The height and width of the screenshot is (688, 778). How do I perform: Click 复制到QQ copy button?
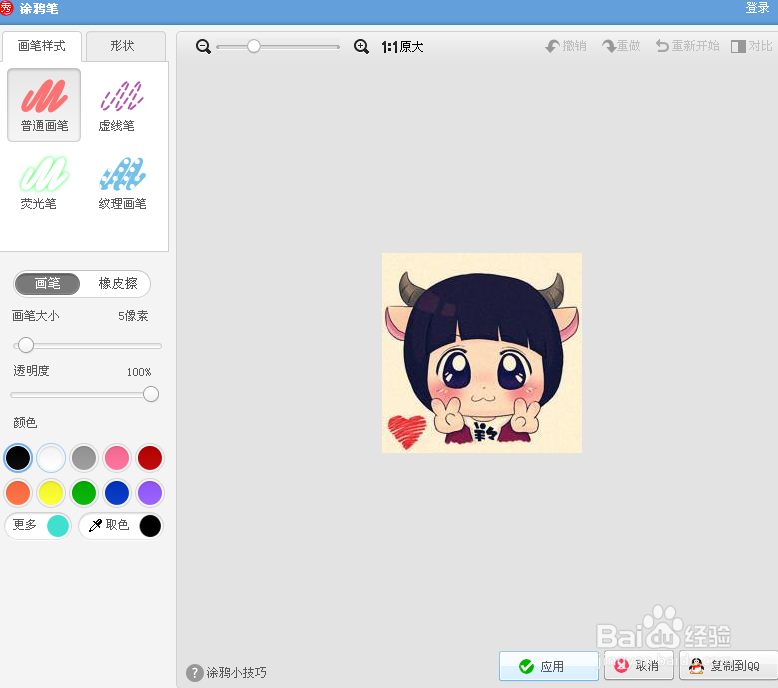(728, 666)
